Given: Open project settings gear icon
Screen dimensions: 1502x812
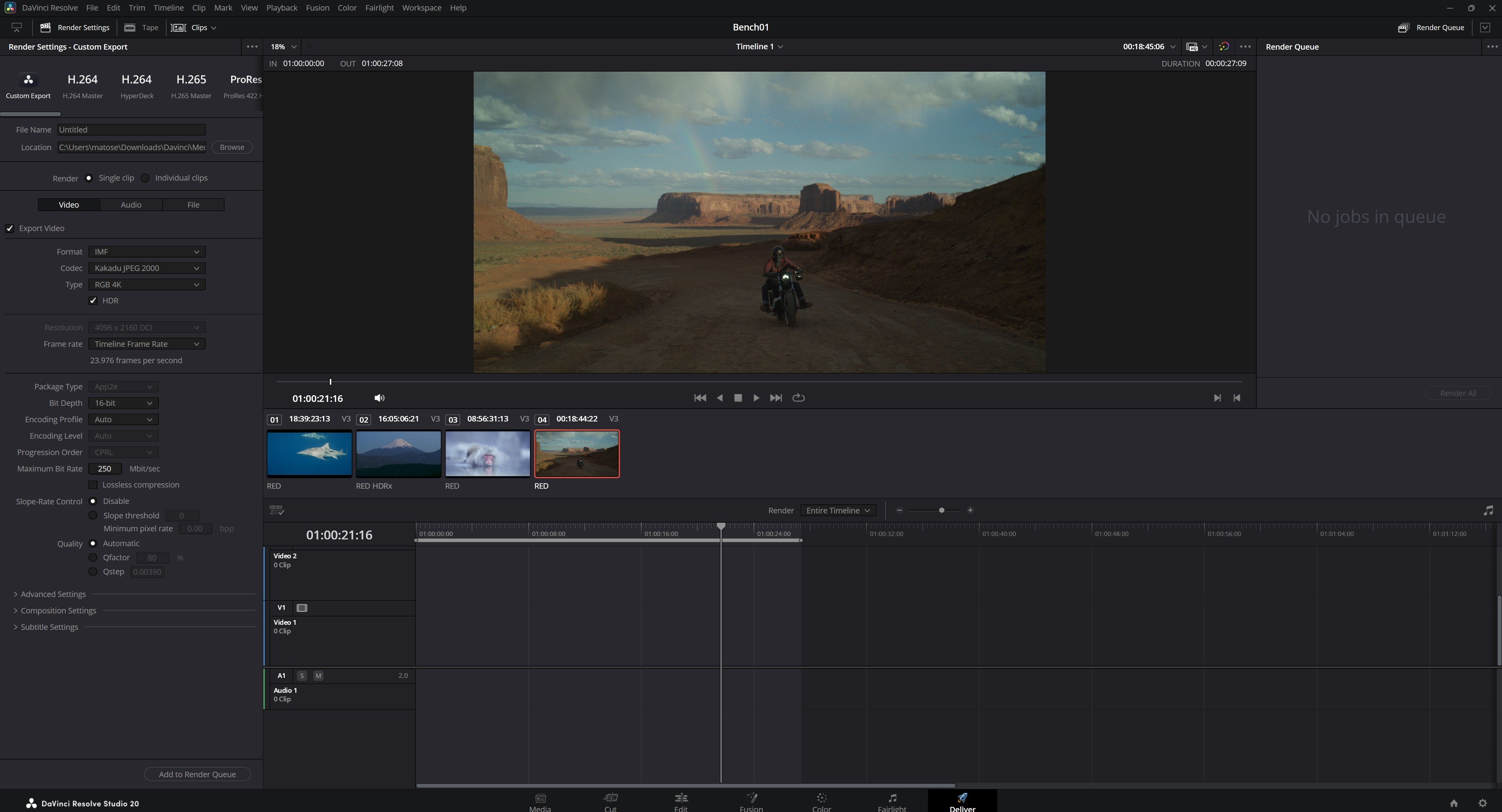Looking at the screenshot, I should pos(1483,803).
